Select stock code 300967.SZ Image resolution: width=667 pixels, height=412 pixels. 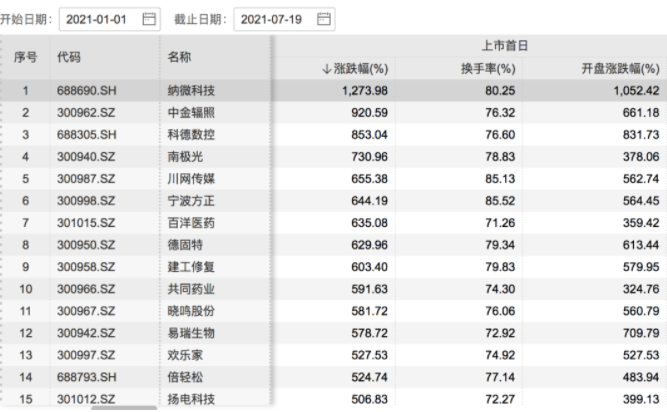[86, 311]
